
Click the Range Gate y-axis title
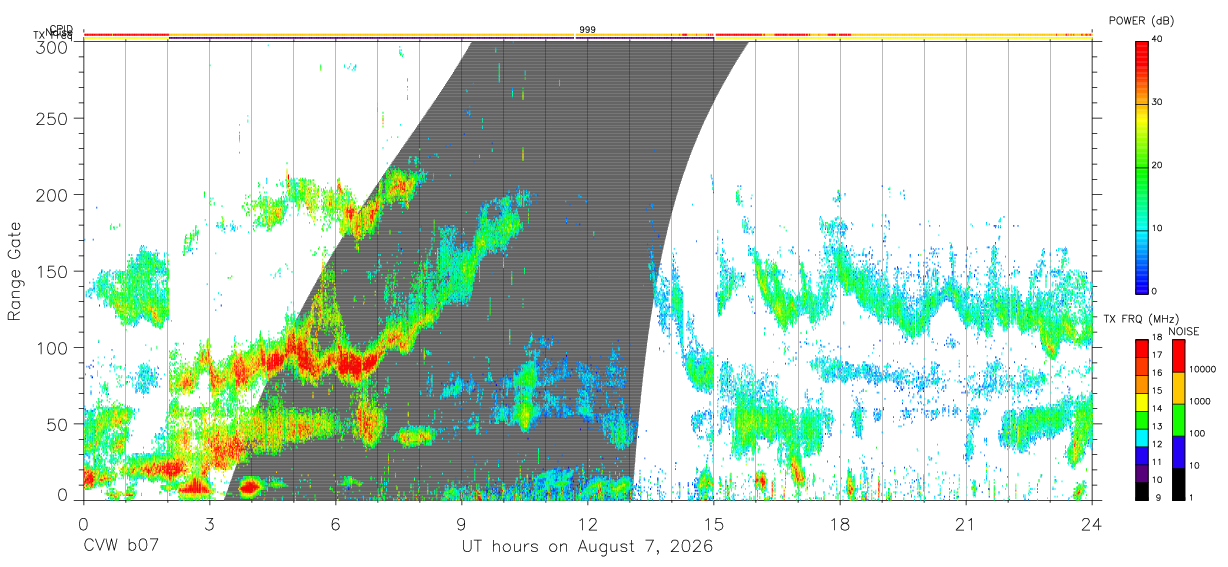(x=15, y=271)
